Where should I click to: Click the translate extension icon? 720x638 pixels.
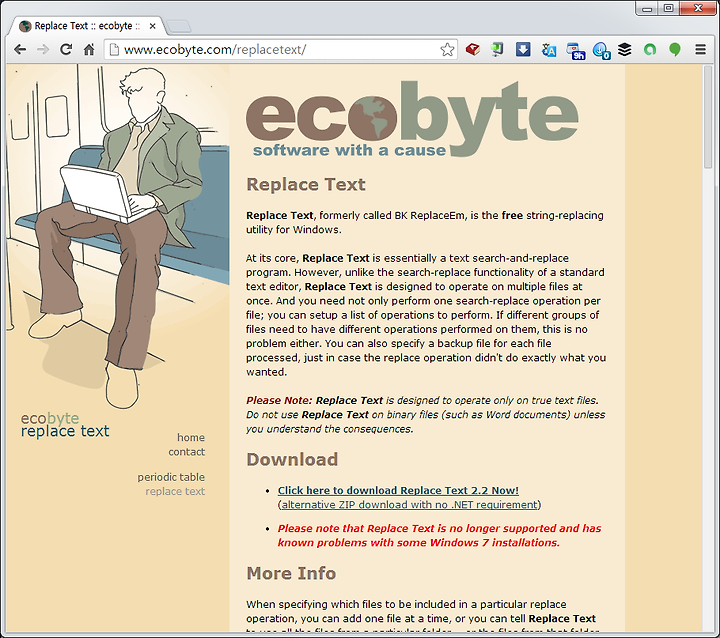tap(549, 50)
